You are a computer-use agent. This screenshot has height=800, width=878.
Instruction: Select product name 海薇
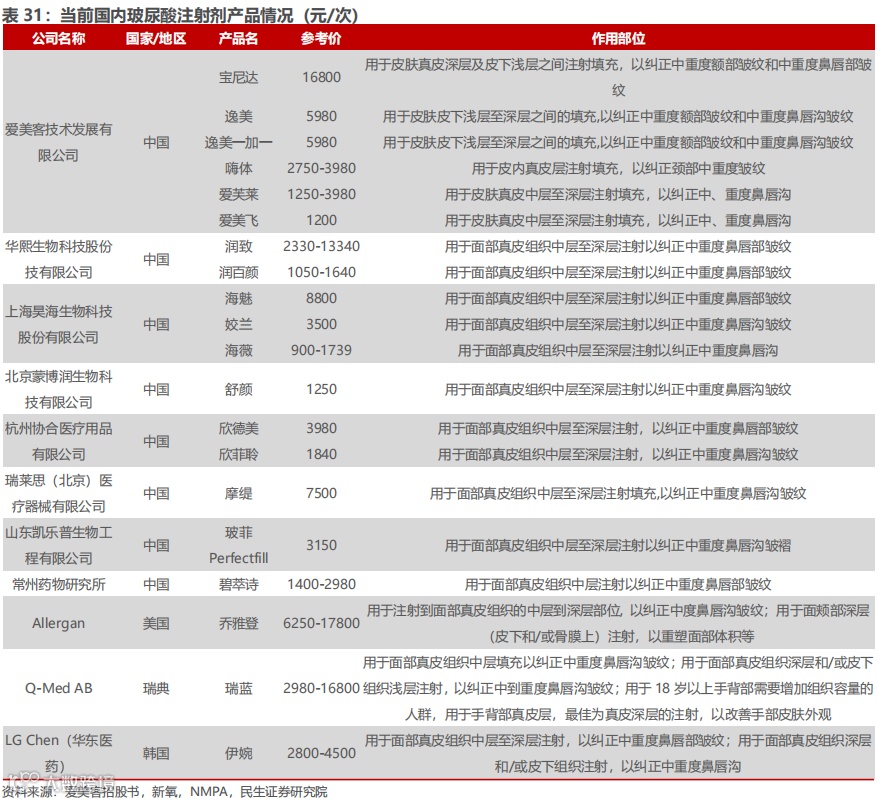tap(239, 350)
